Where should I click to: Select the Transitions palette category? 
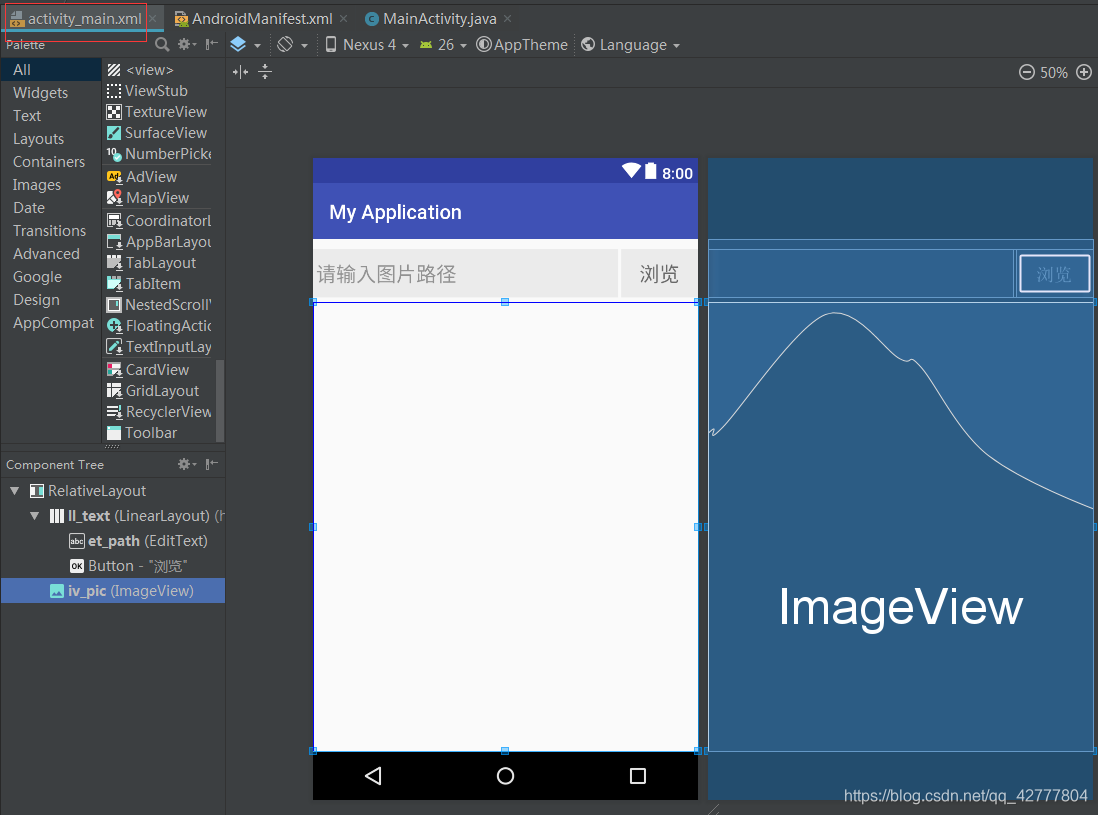coord(51,231)
